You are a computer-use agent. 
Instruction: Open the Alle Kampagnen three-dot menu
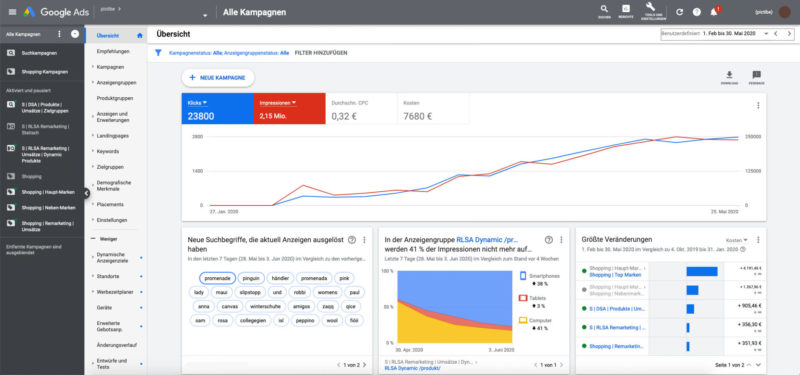pos(59,34)
